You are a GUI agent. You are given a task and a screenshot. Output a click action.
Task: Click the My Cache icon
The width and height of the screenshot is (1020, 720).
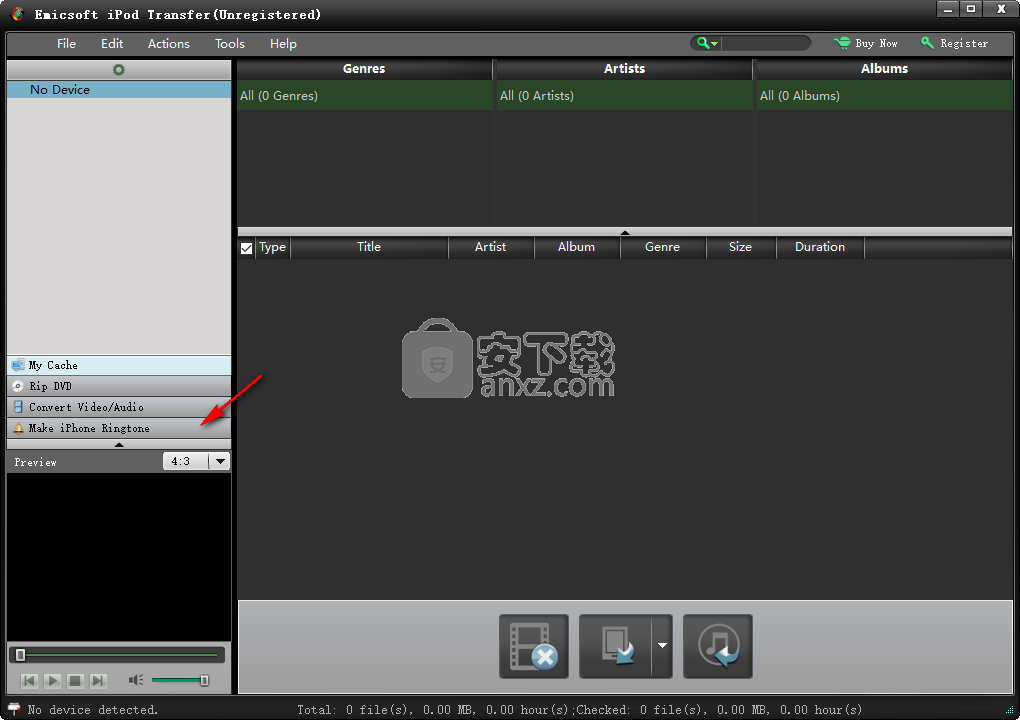(18, 366)
